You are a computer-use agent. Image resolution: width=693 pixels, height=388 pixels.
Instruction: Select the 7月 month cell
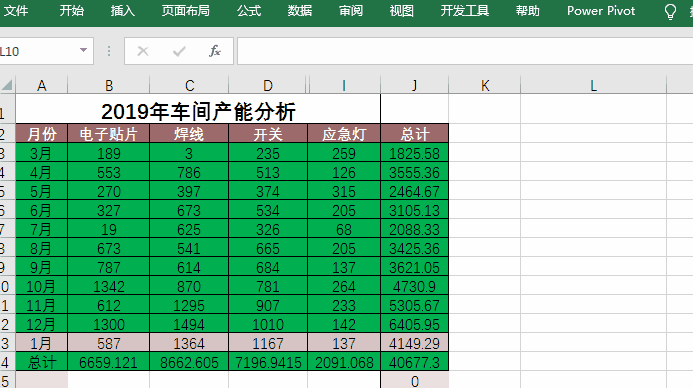pyautogui.click(x=42, y=229)
